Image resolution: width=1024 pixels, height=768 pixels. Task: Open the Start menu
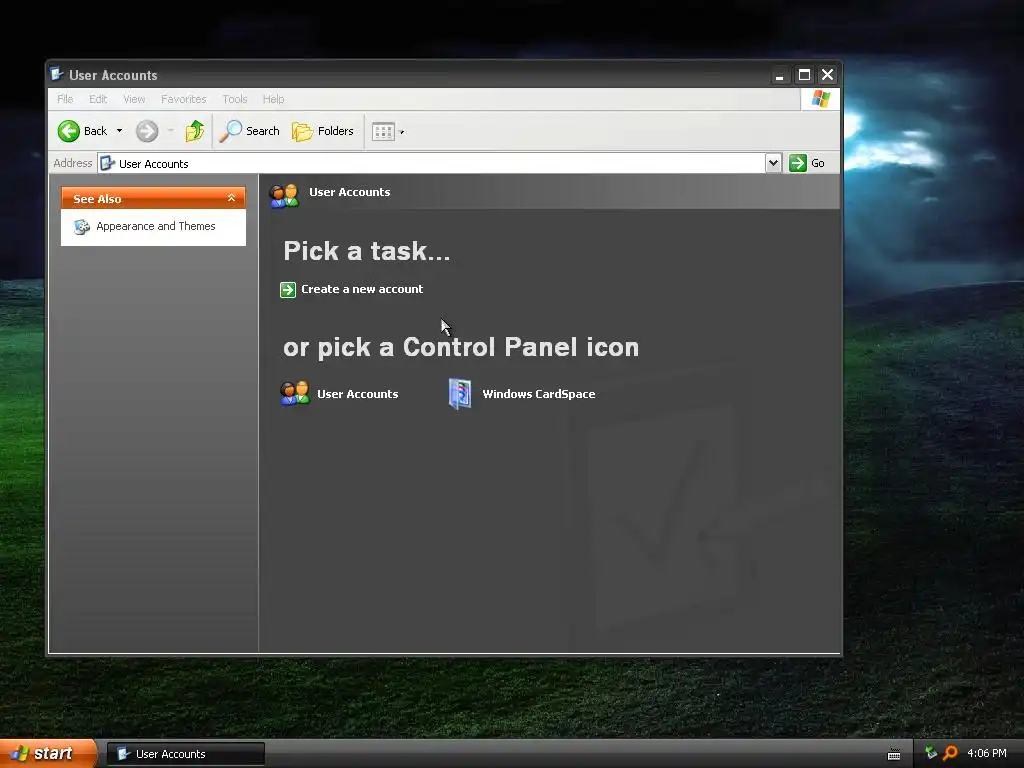point(48,754)
